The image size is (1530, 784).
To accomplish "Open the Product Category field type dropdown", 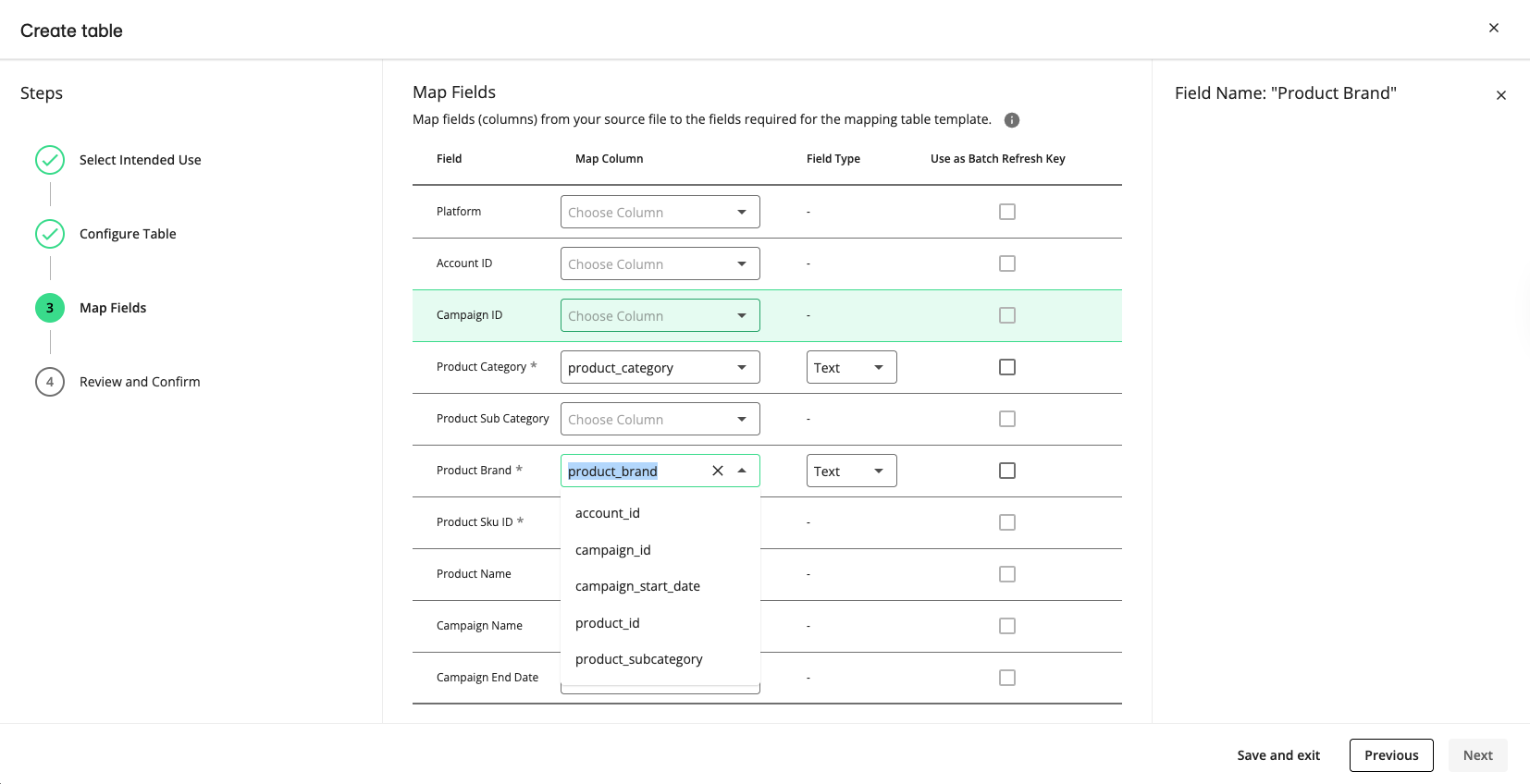I will click(x=851, y=367).
